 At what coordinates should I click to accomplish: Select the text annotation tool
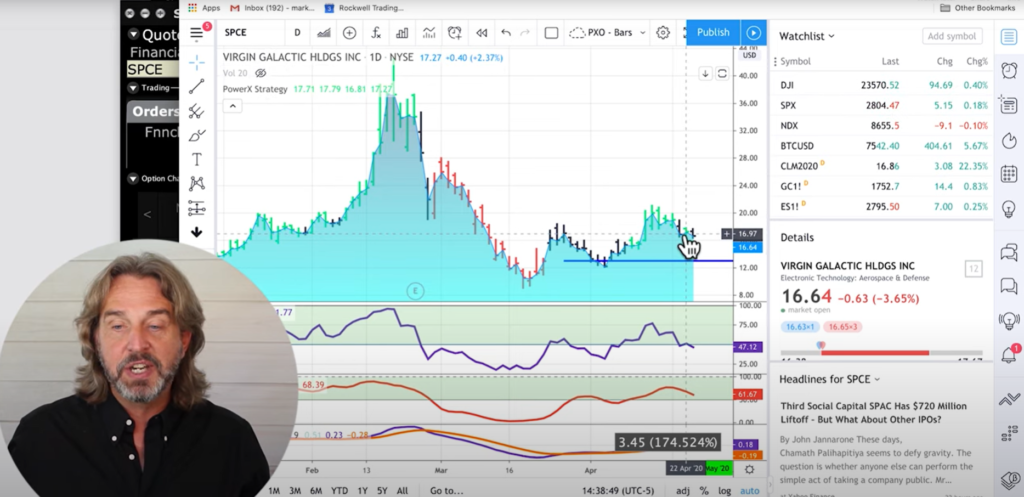197,159
